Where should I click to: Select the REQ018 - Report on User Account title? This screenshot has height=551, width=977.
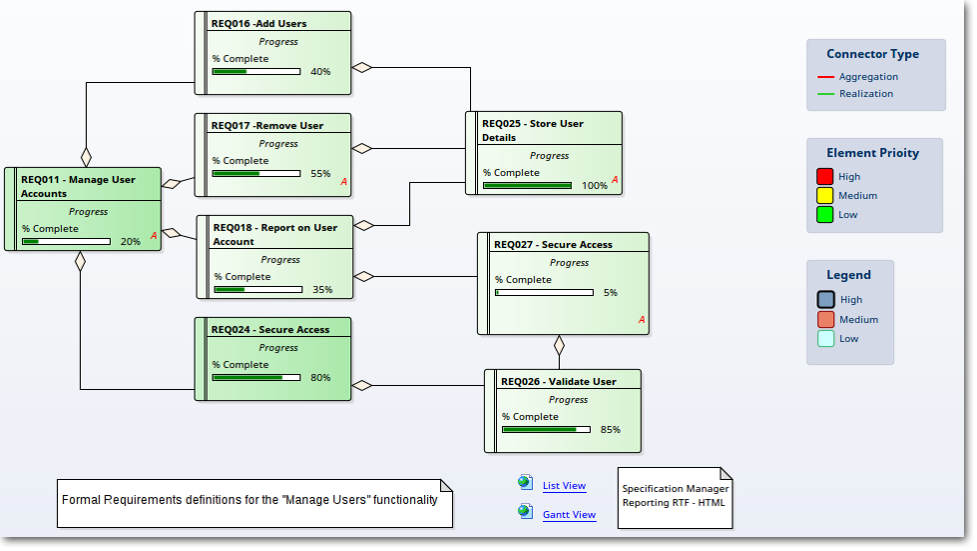(x=275, y=234)
